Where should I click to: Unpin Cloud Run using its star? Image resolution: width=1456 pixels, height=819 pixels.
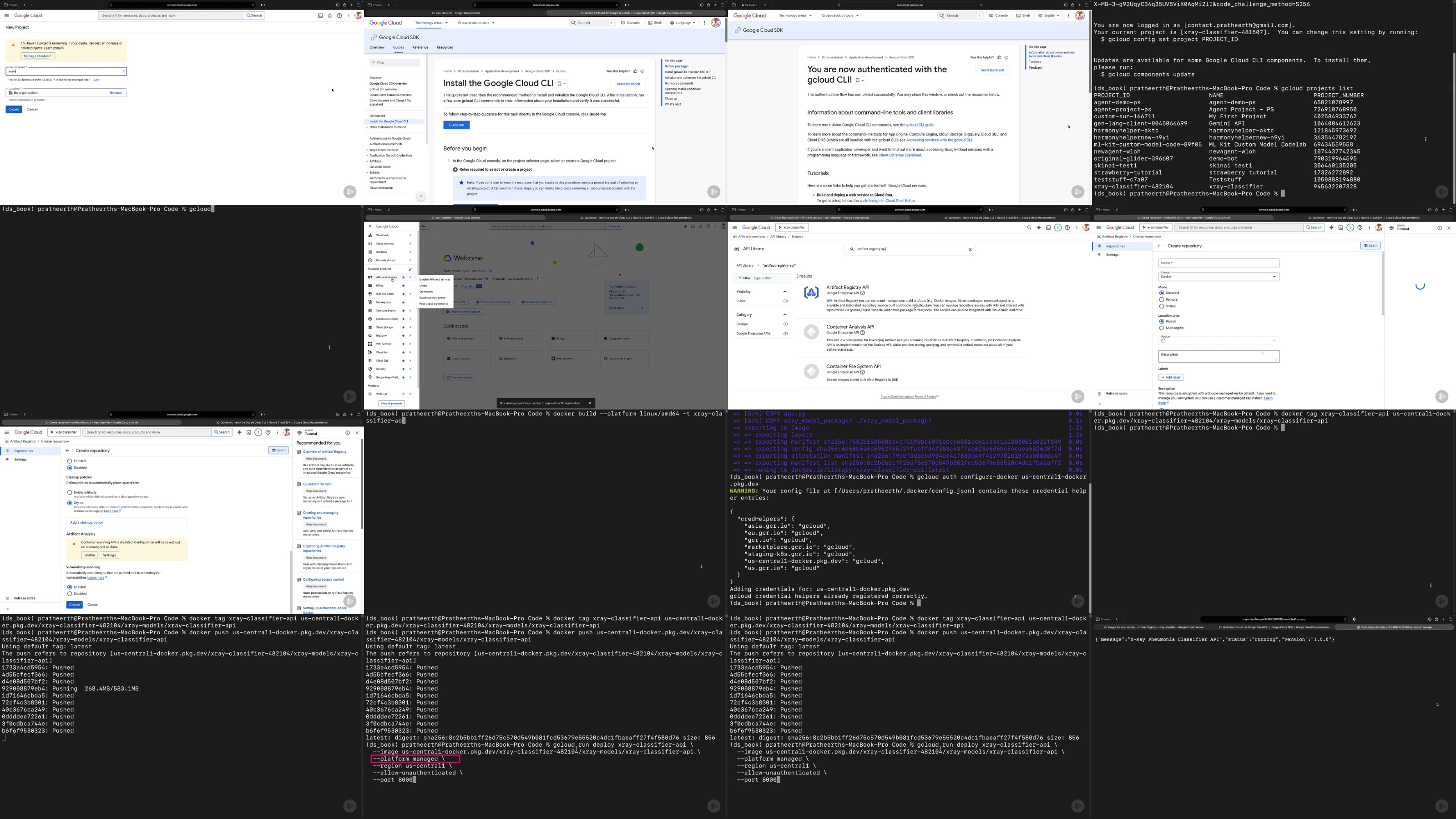pyautogui.click(x=403, y=353)
